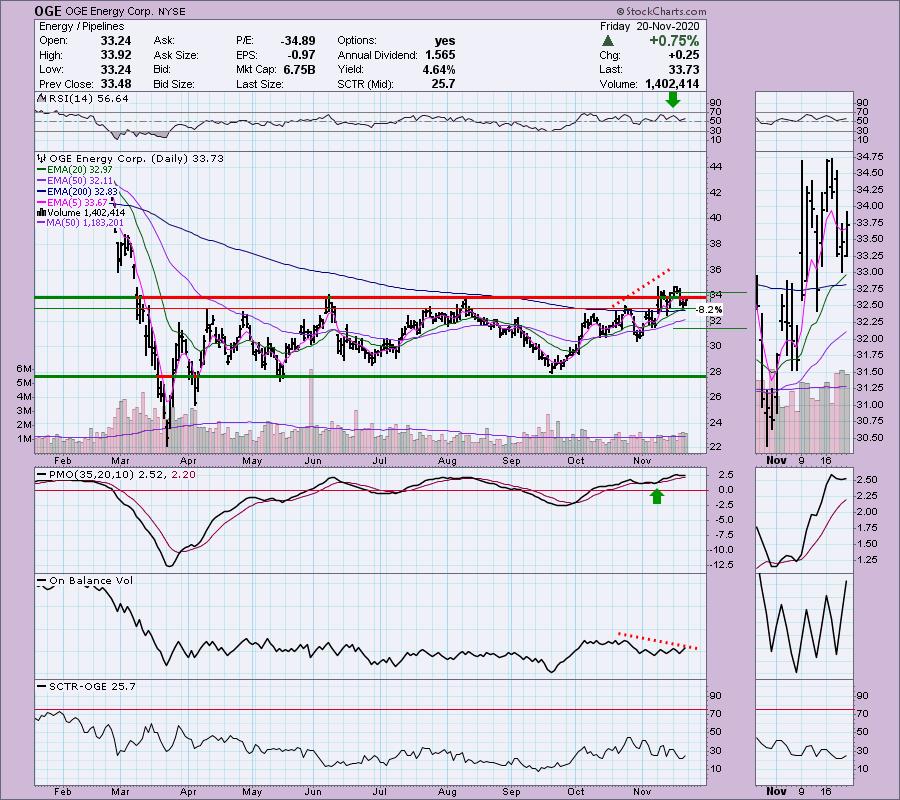This screenshot has height=800, width=900.
Task: Click the 'Ask Size:' label
Action: (176, 55)
